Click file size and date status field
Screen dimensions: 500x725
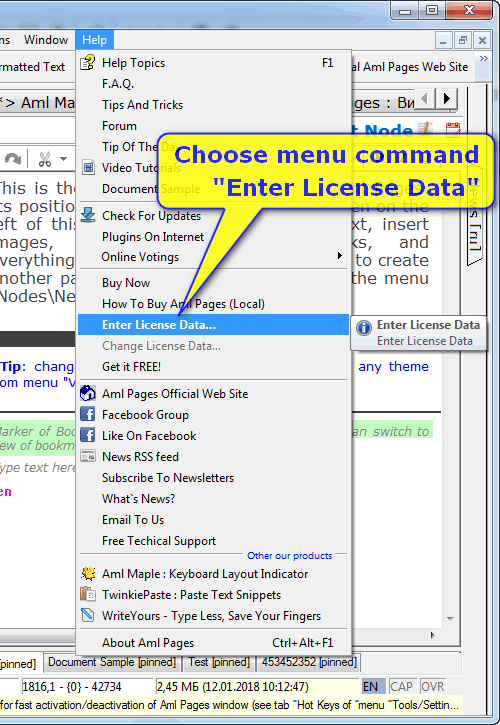click(x=256, y=687)
